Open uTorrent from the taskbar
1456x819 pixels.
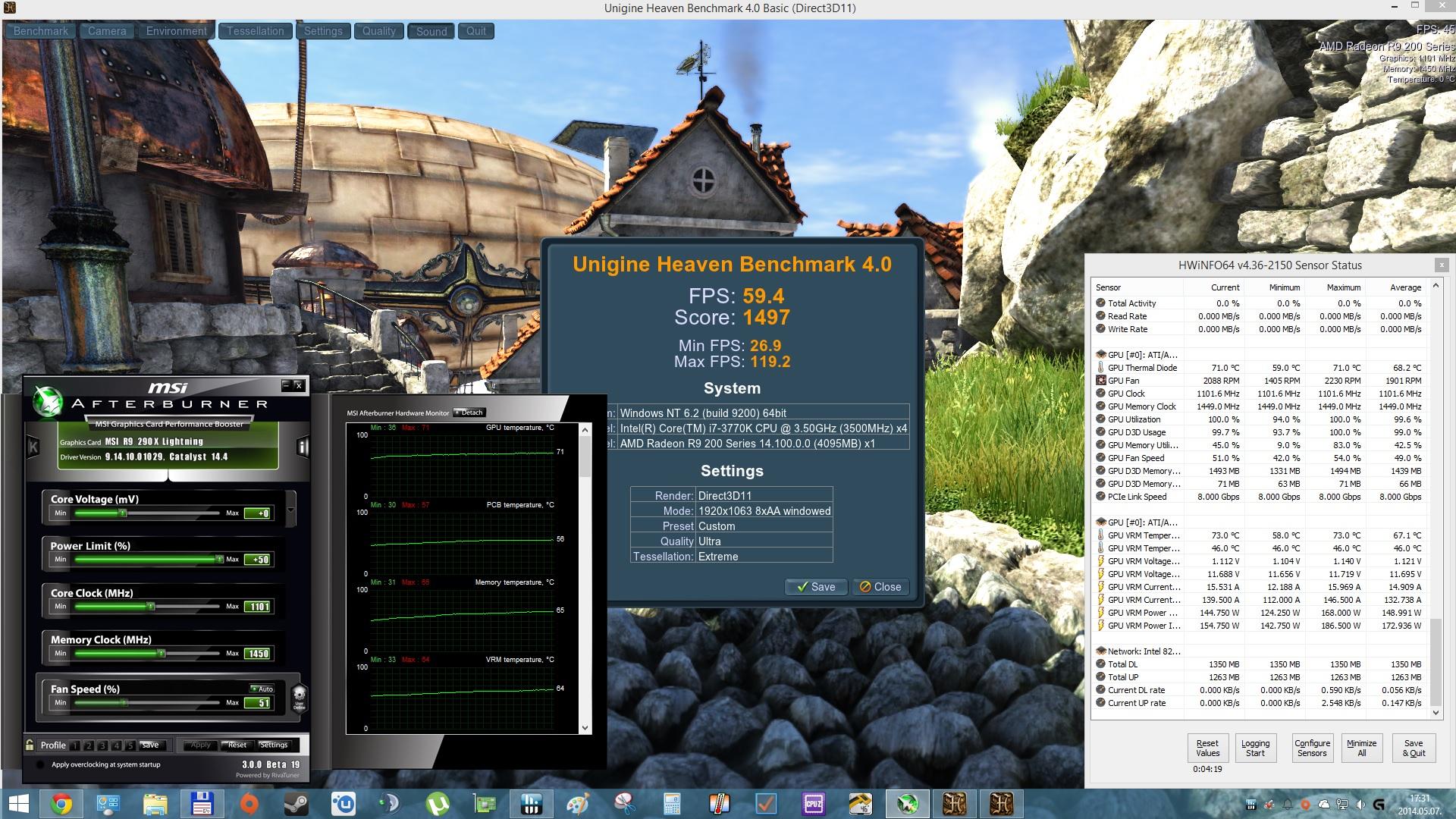pyautogui.click(x=438, y=804)
